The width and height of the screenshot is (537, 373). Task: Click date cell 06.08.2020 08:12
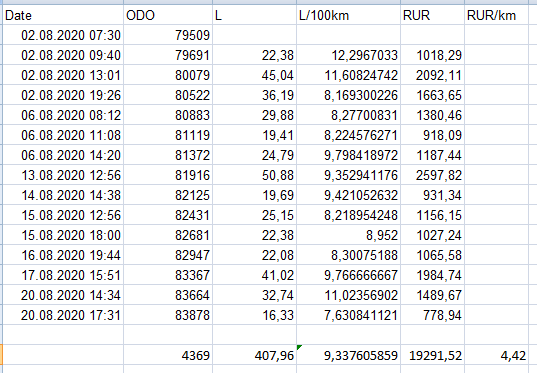63,115
